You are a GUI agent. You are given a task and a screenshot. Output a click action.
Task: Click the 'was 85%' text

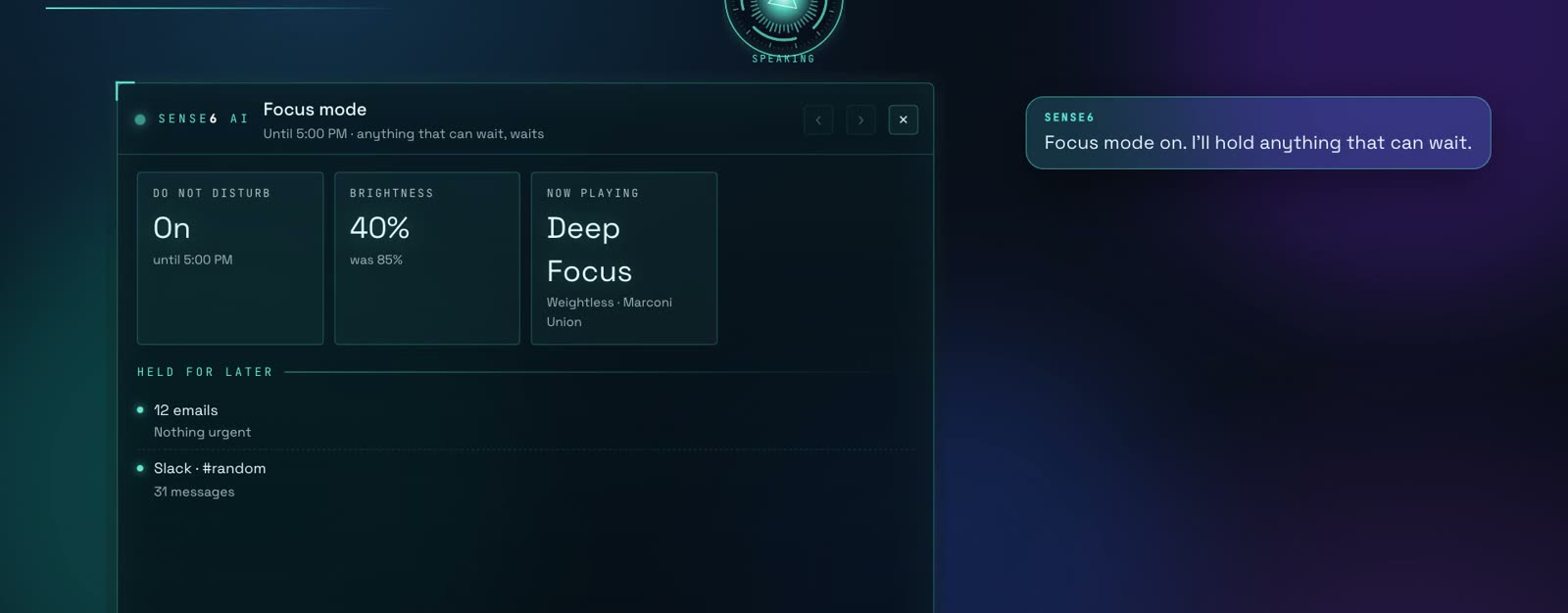click(376, 259)
